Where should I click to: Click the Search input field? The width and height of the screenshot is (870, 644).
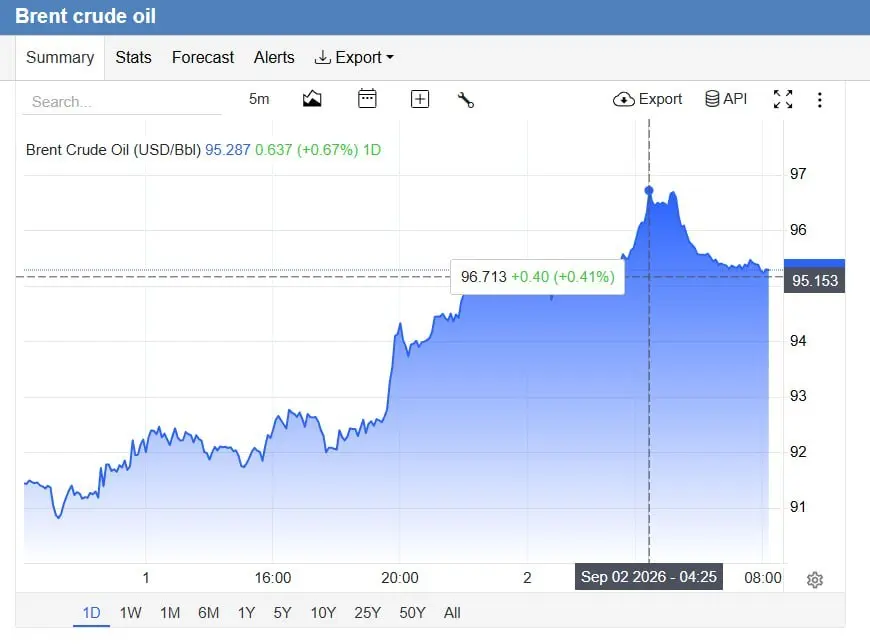pyautogui.click(x=122, y=102)
